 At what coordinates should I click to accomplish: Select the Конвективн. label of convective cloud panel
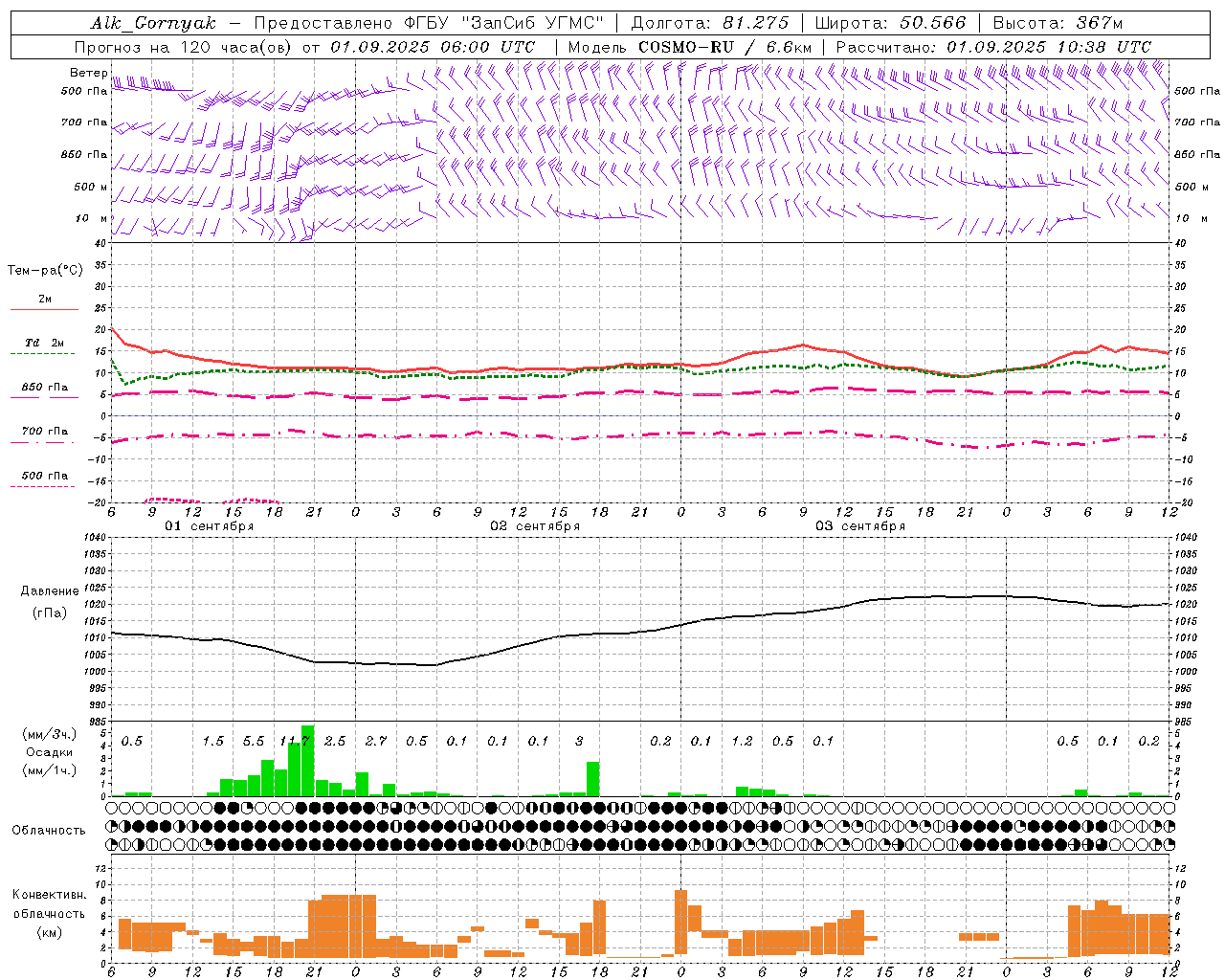(49, 895)
